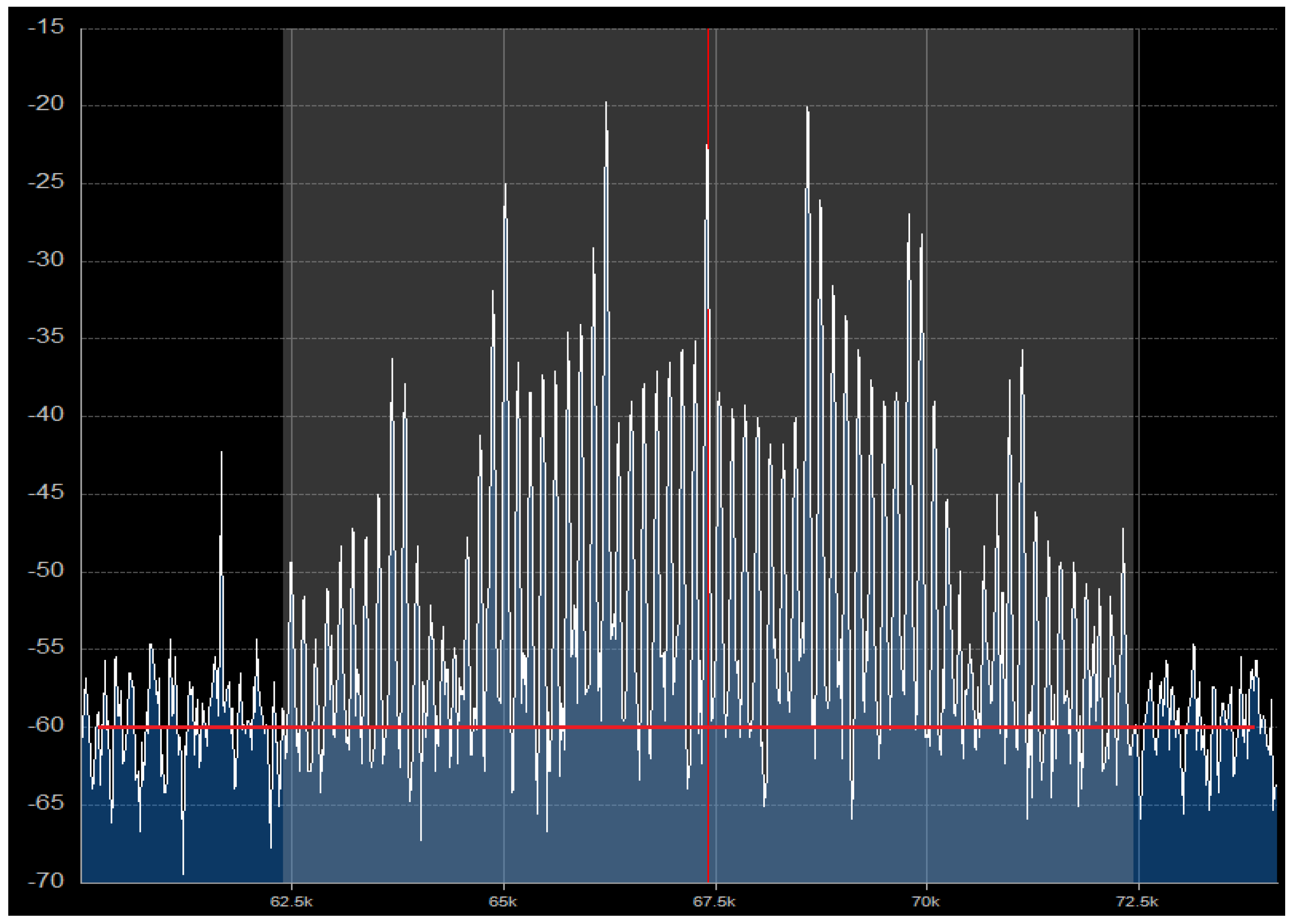Click the -50 level axis label
Viewport: 1295px width, 924px height.
[46, 569]
